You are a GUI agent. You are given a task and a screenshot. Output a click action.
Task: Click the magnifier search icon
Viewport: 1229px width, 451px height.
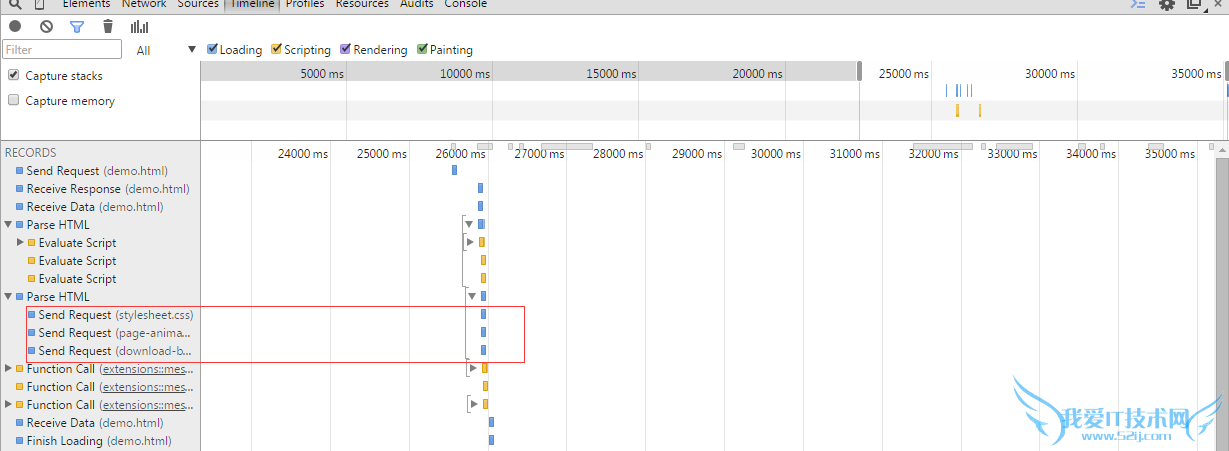click(x=15, y=4)
